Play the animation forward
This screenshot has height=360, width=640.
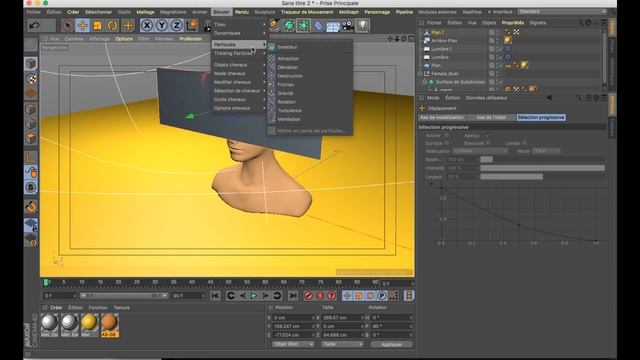point(254,296)
